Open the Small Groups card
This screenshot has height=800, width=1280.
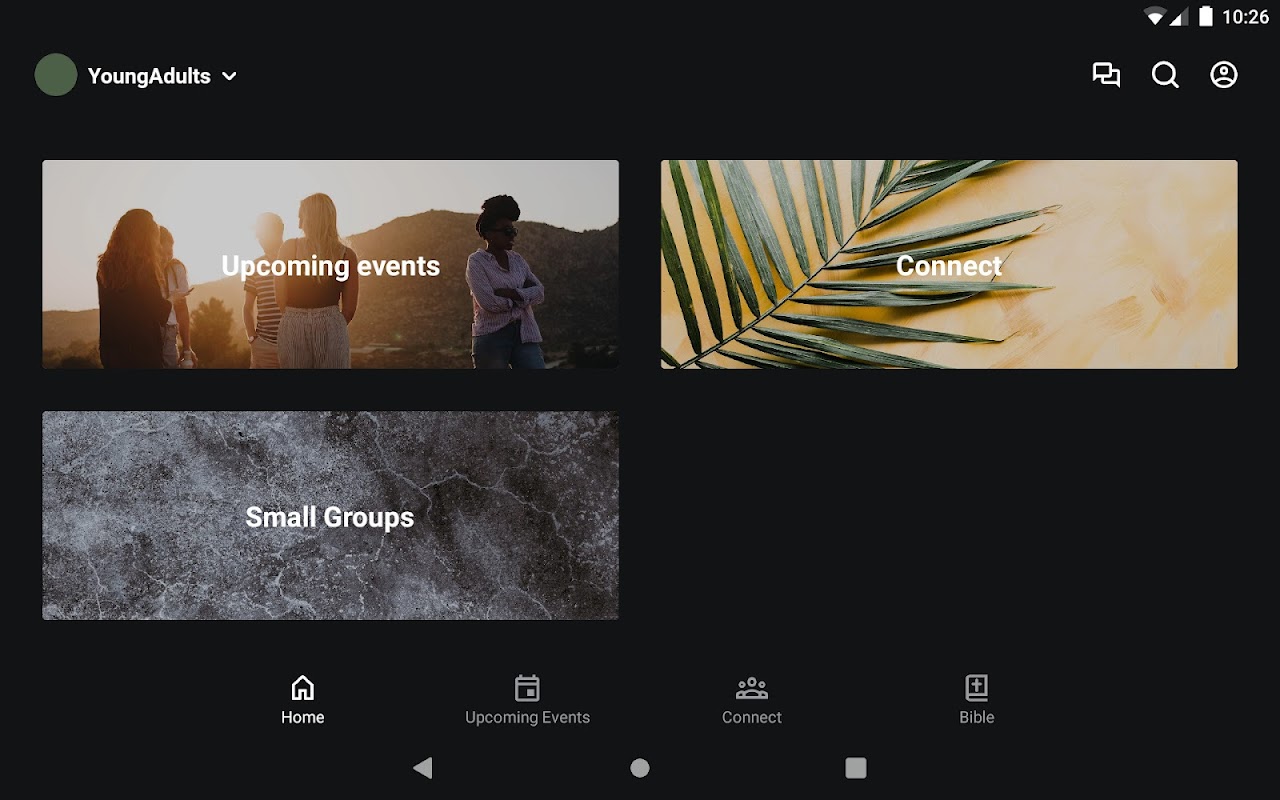coord(330,515)
